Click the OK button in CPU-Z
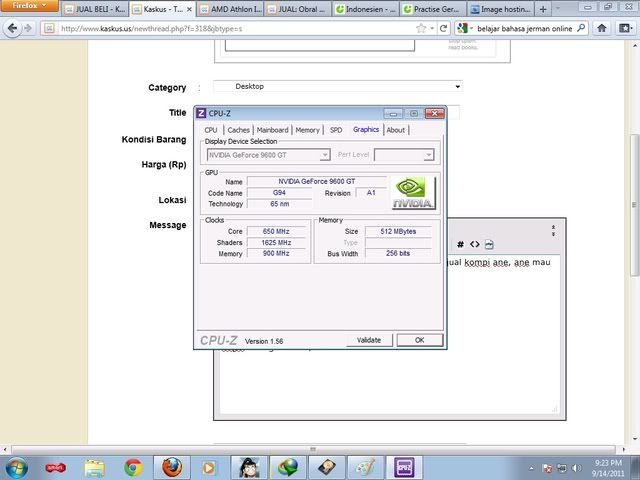640x480 pixels. click(x=420, y=340)
